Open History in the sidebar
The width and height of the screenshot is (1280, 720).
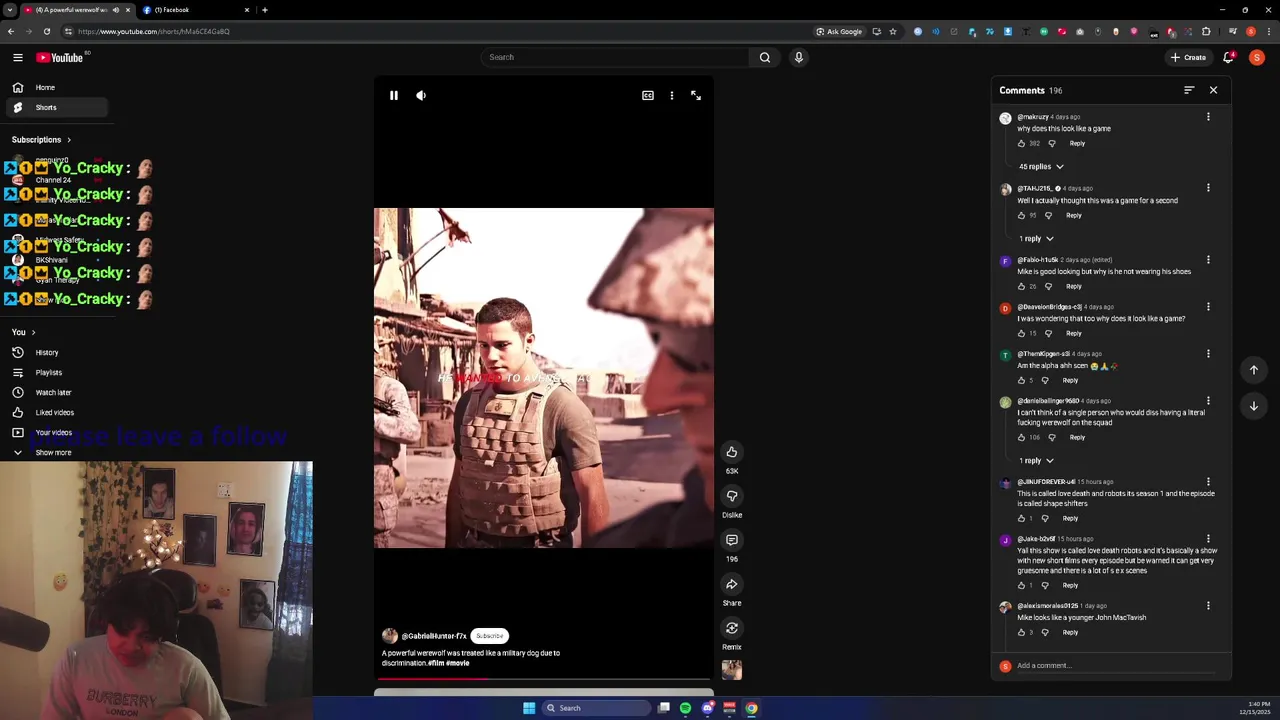tap(56, 353)
